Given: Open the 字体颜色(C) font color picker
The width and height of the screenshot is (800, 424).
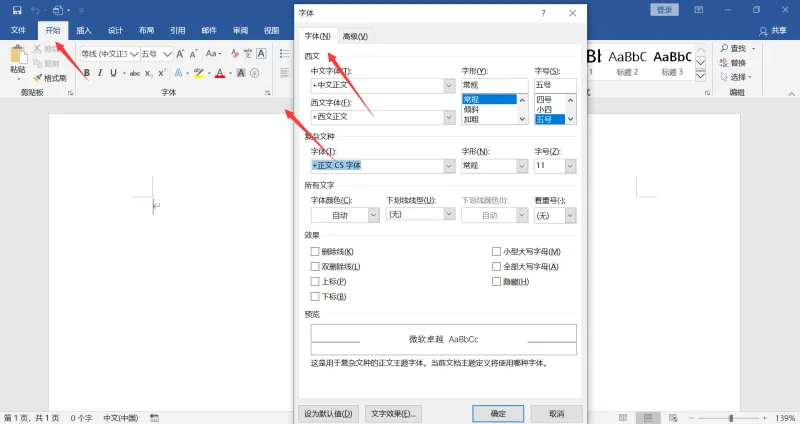Looking at the screenshot, I should click(345, 215).
